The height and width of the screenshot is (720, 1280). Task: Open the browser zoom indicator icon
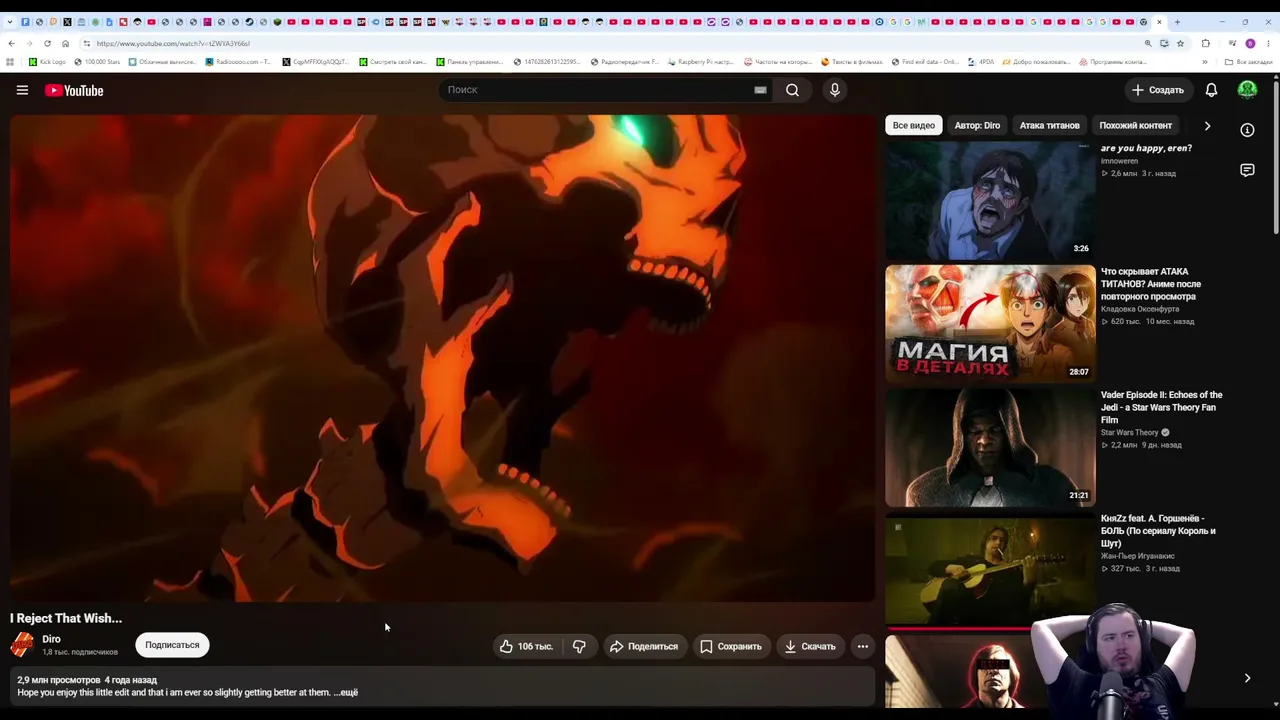point(1148,43)
